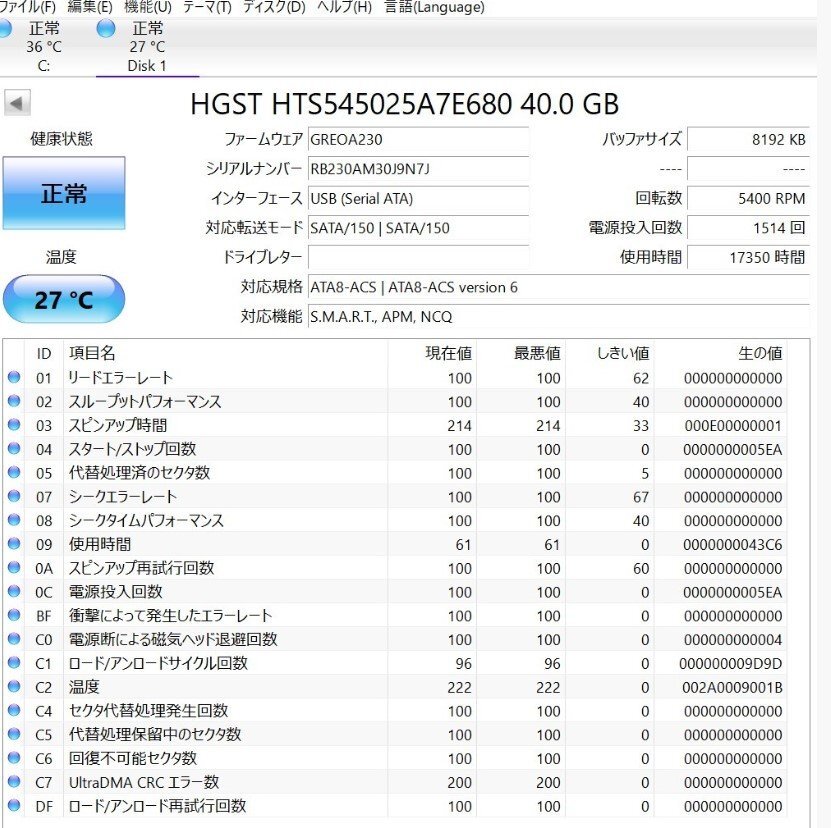Screen dimensions: 831x828
Task: Select the Disk 1 27 °C tab
Action: (147, 47)
